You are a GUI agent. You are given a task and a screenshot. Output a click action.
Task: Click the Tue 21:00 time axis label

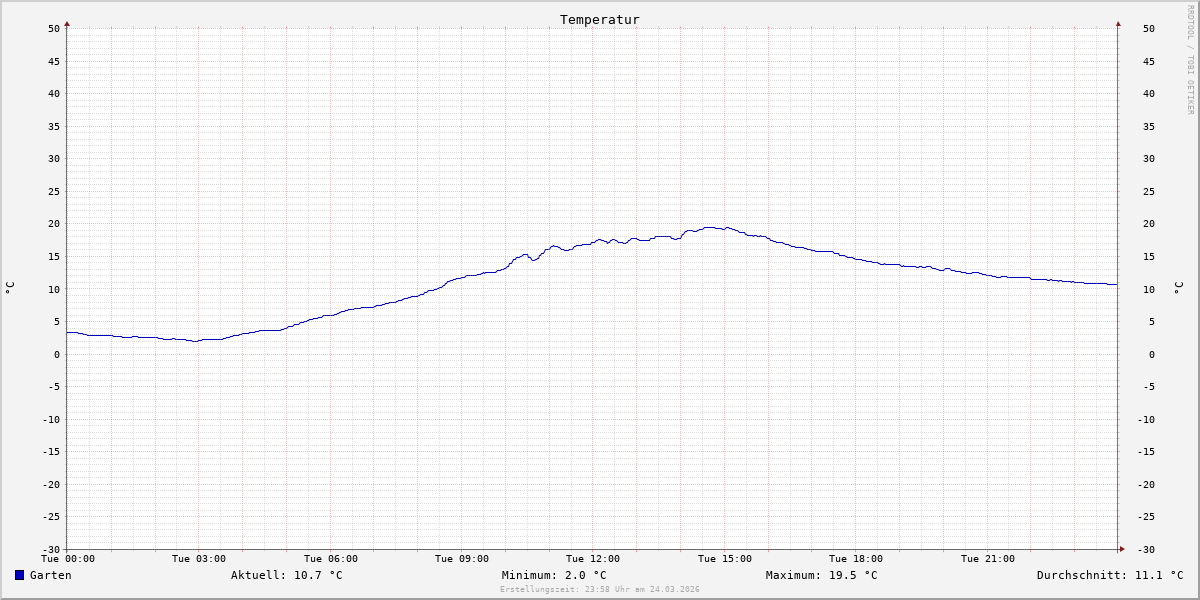(988, 559)
